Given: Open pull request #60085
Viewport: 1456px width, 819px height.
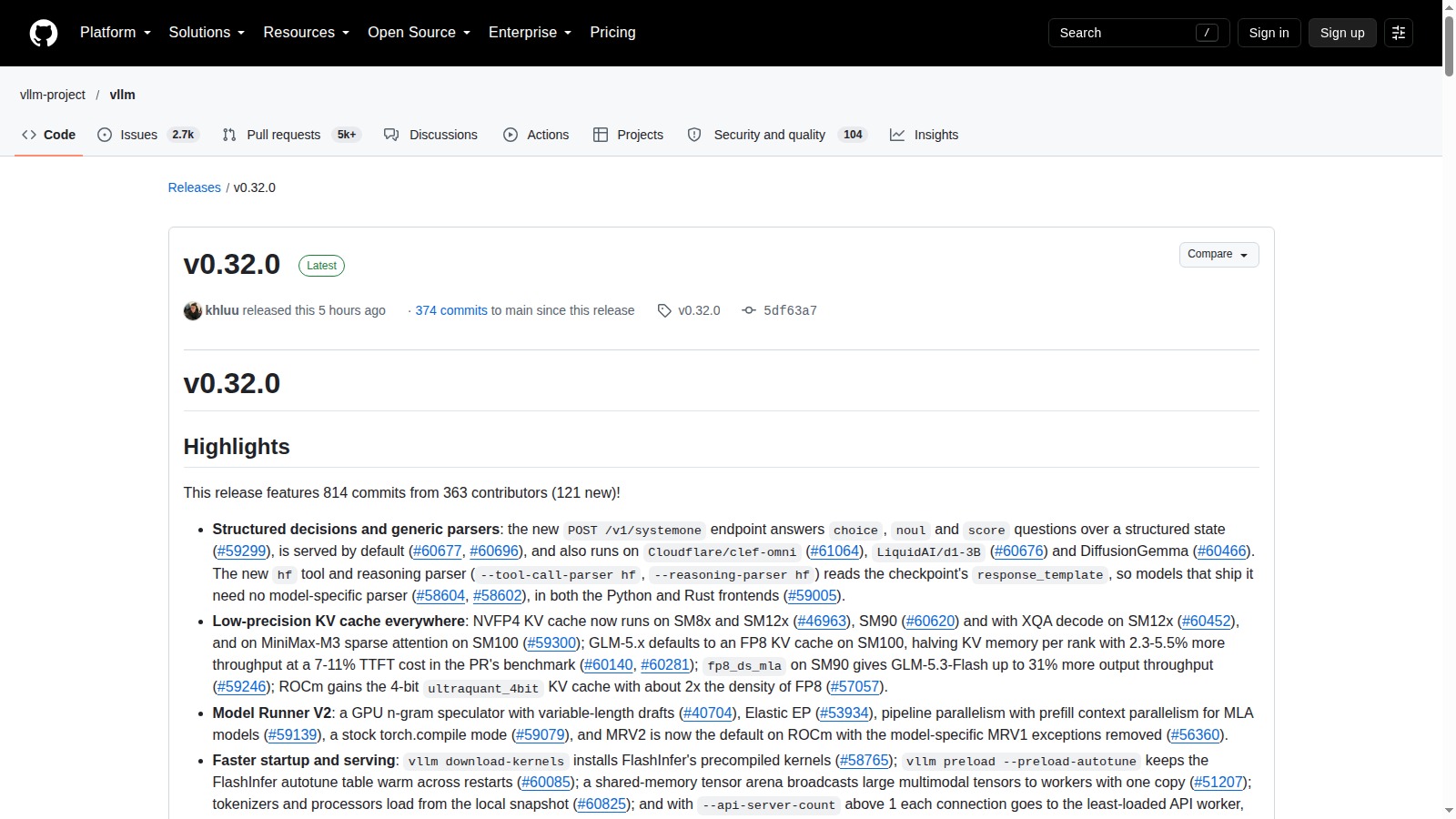Looking at the screenshot, I should pos(547,783).
